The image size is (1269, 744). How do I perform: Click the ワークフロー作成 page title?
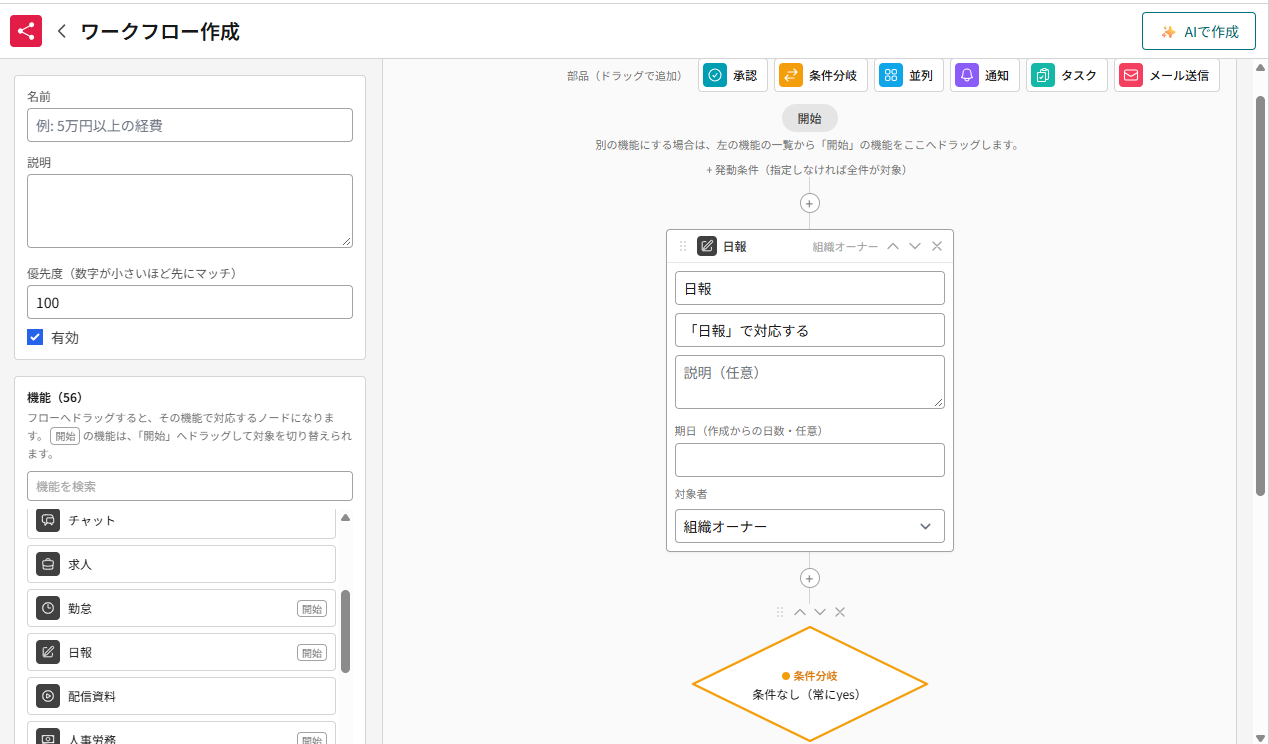point(160,31)
